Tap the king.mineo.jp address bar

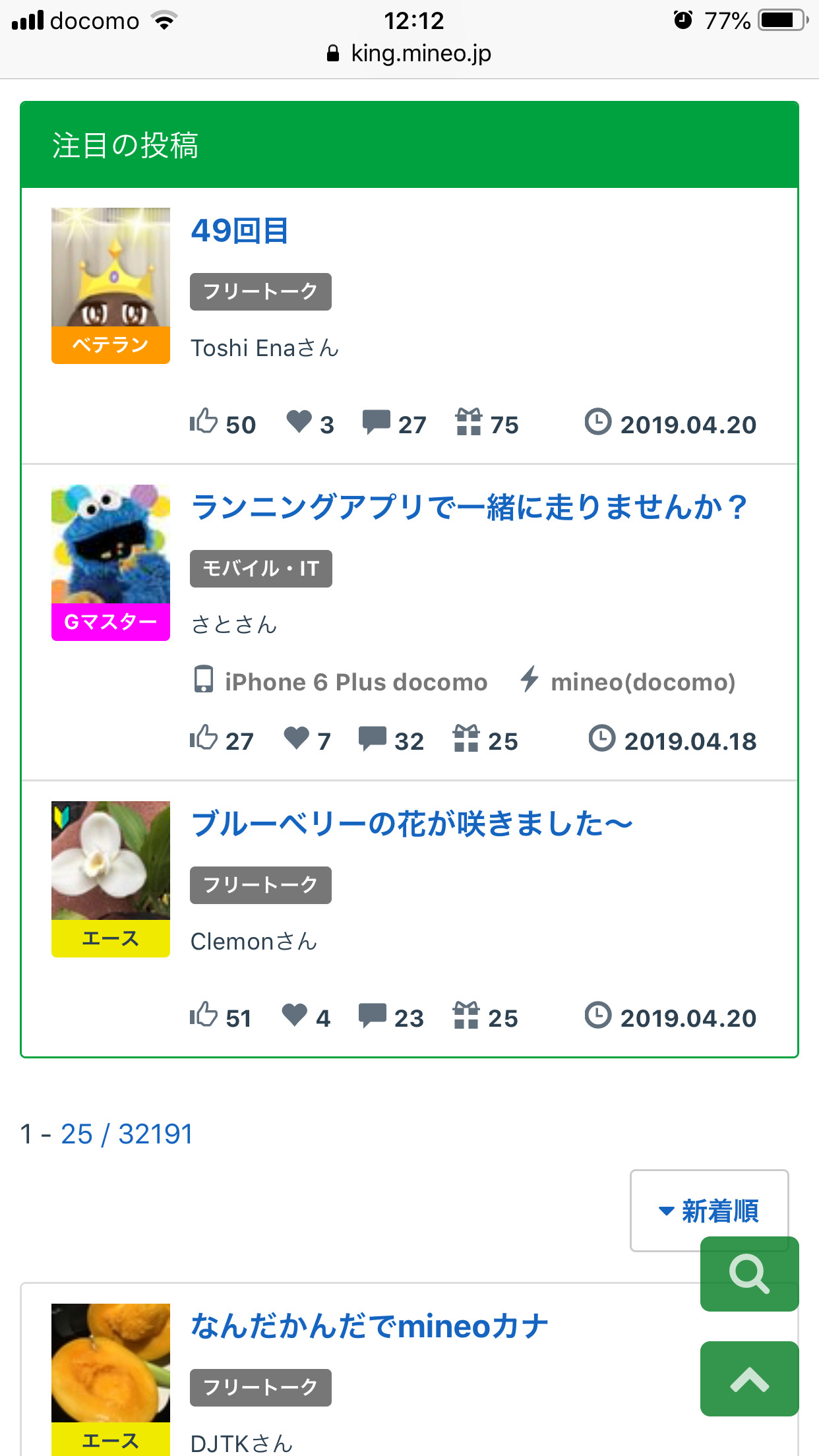[409, 53]
